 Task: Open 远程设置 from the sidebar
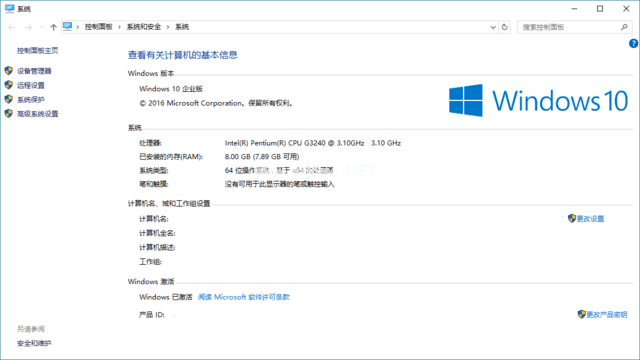point(31,85)
